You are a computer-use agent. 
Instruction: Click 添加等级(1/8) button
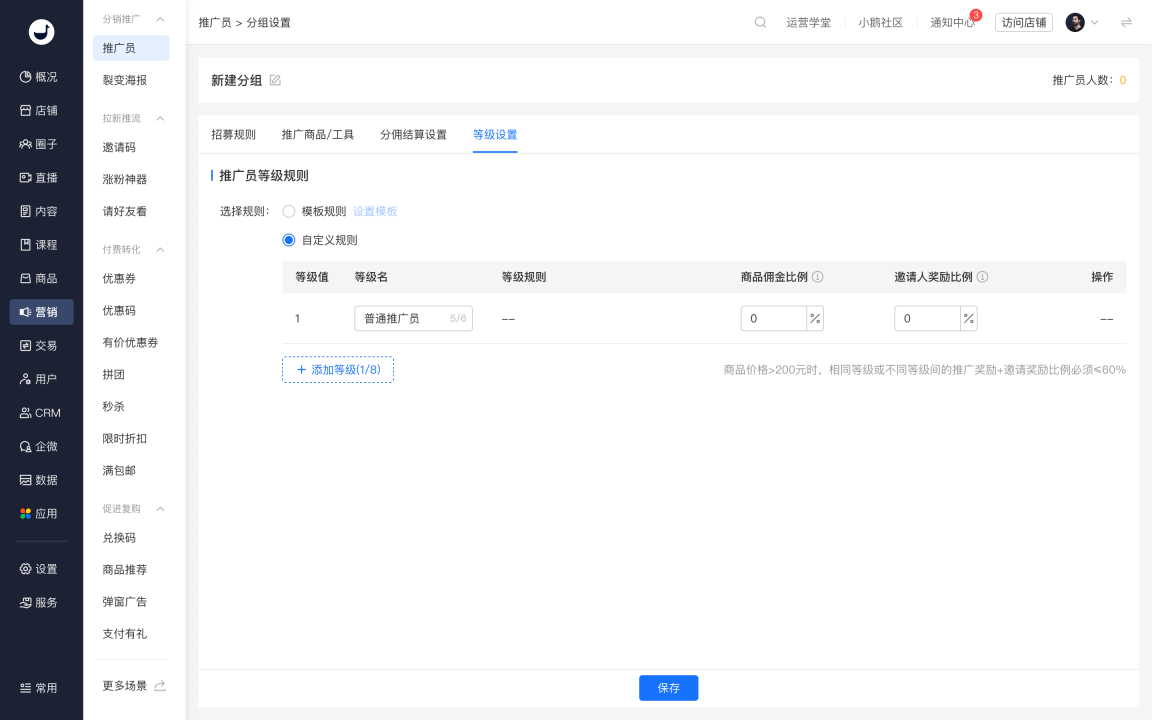point(338,370)
